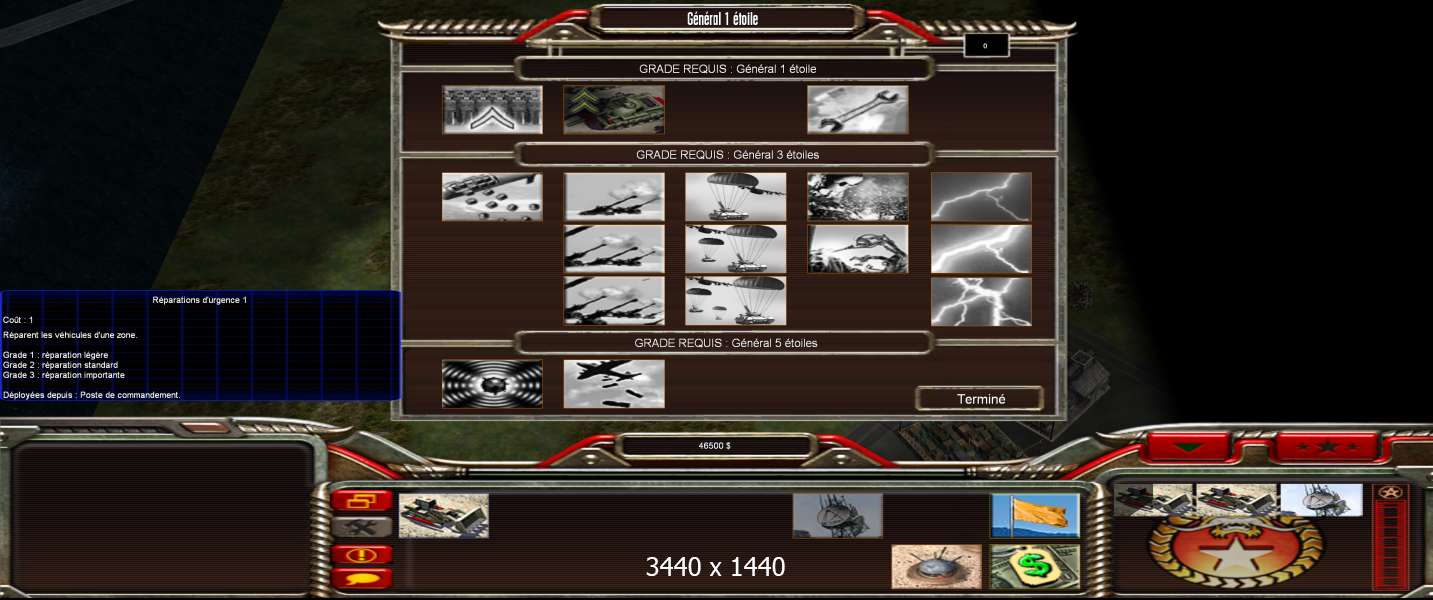The image size is (1433, 600).
Task: Click 'Grade 3 : réparation importante' line
Action: 64,375
